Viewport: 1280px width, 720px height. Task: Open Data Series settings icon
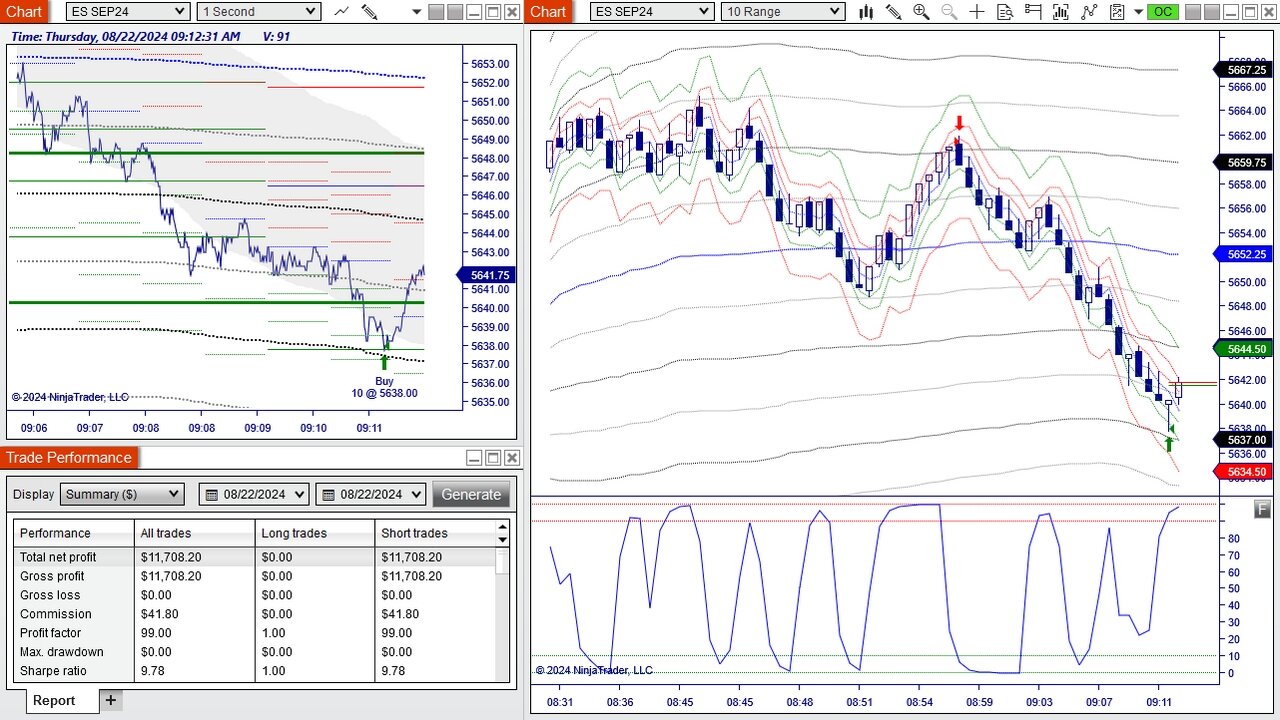(1061, 11)
